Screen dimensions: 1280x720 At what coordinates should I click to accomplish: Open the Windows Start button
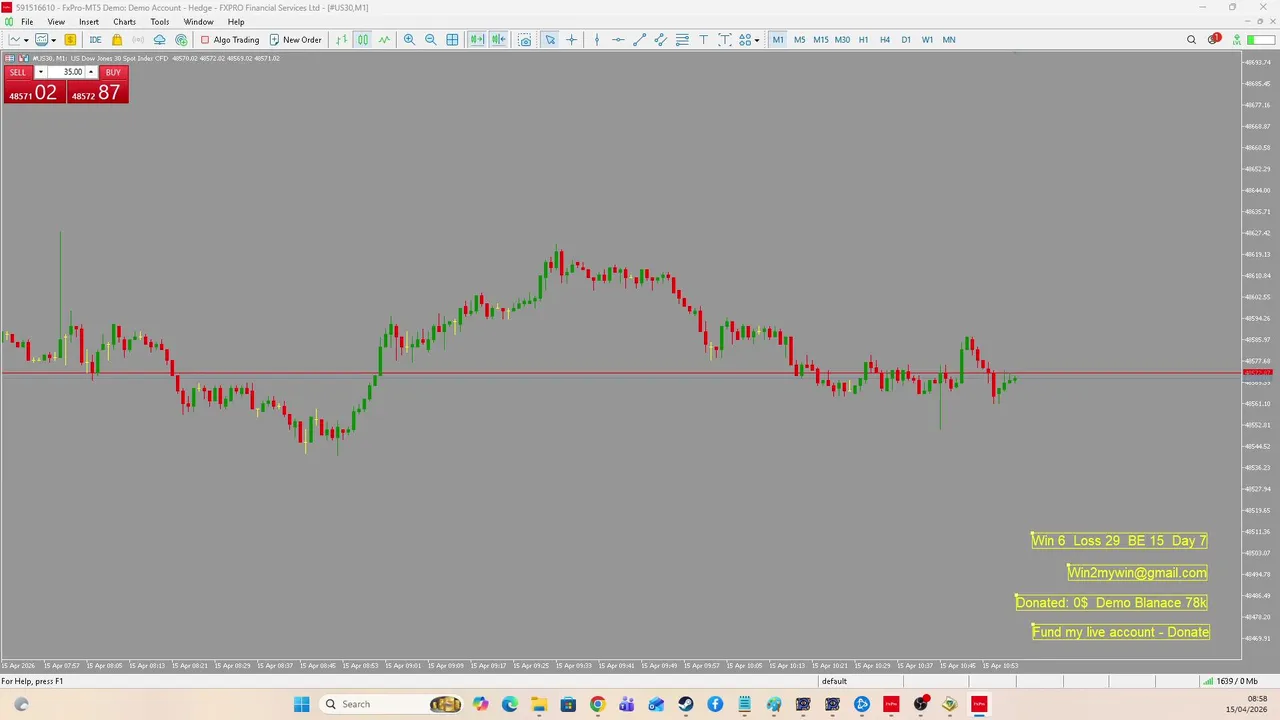(302, 704)
